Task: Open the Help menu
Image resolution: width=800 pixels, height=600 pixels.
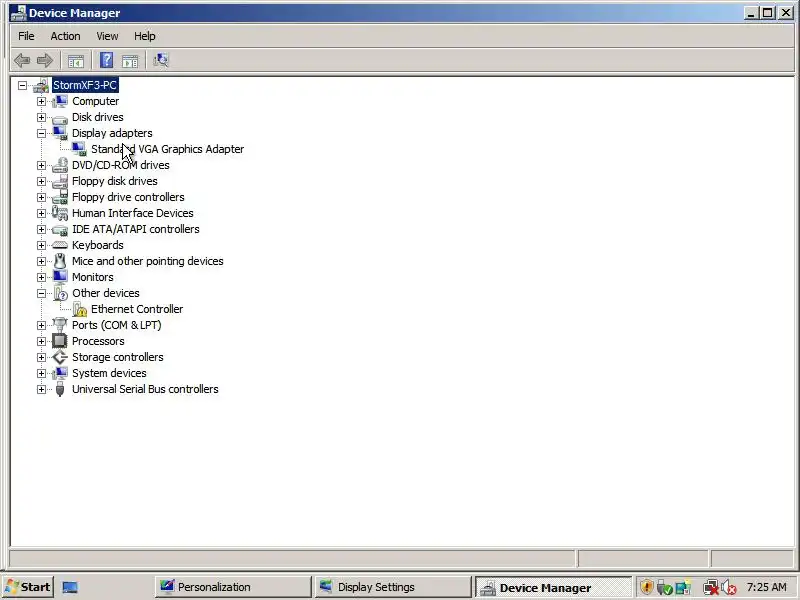Action: point(144,36)
